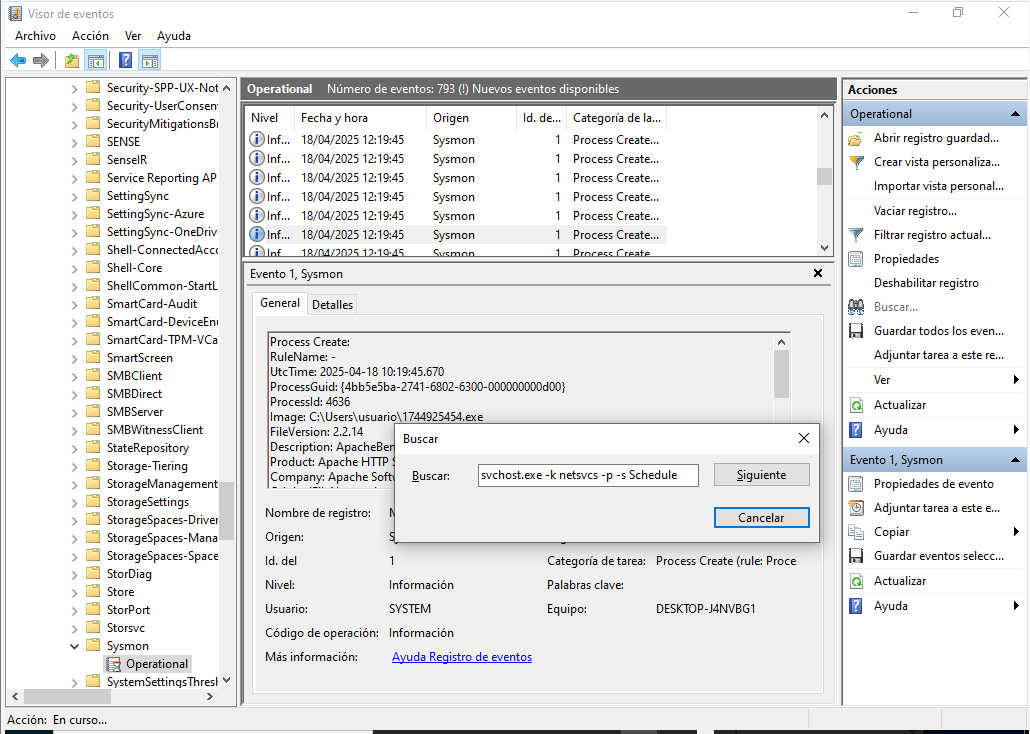Click the tree pane scroll down arrow
This screenshot has height=734, width=1030.
point(227,681)
